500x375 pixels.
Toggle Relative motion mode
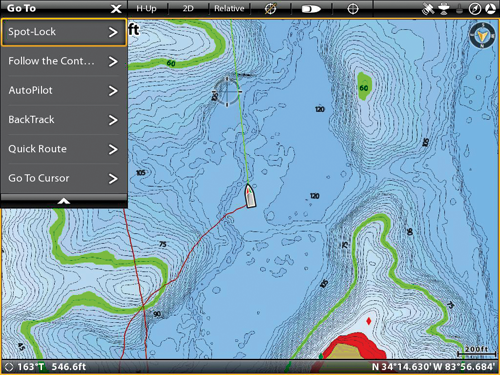point(229,9)
